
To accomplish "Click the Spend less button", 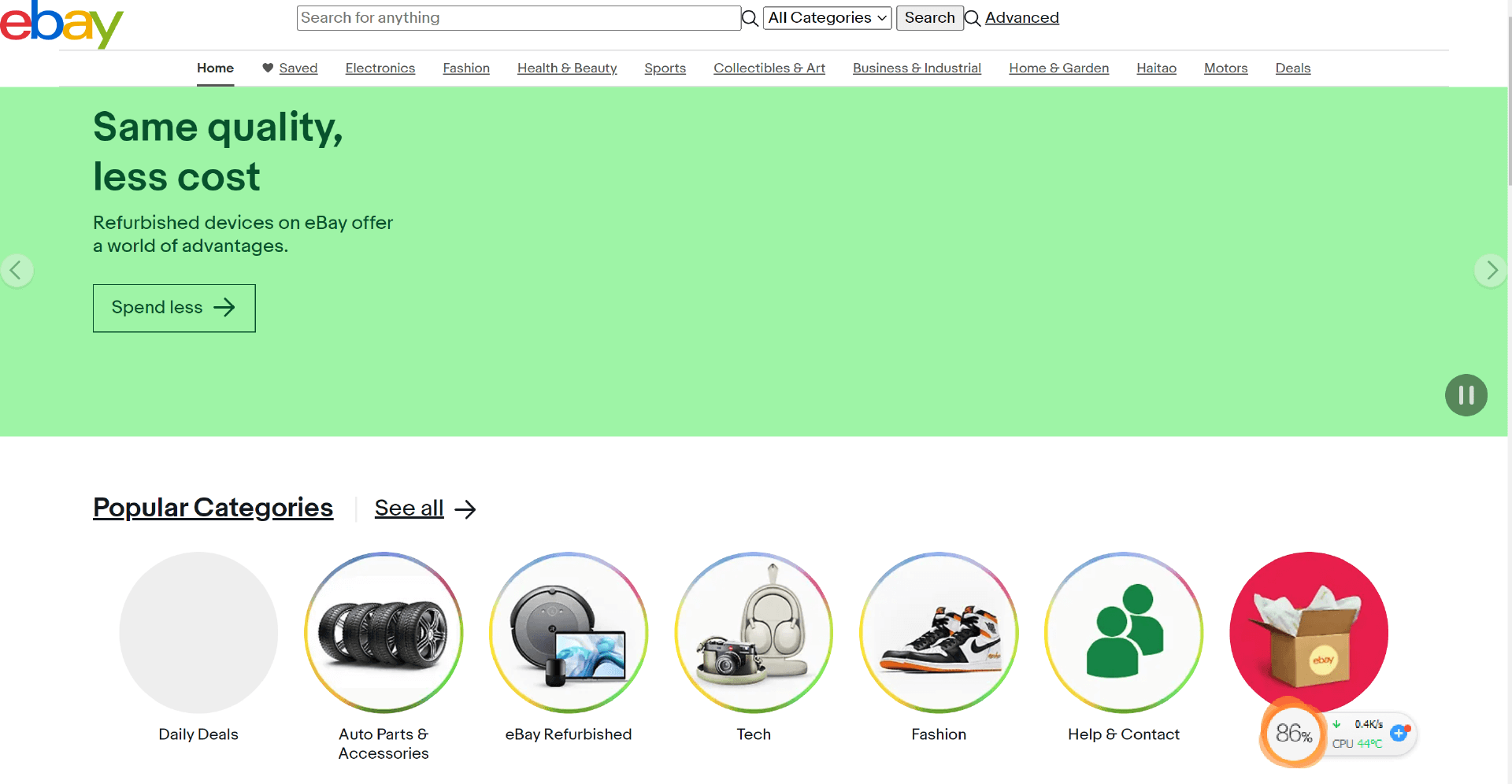I will pos(174,308).
